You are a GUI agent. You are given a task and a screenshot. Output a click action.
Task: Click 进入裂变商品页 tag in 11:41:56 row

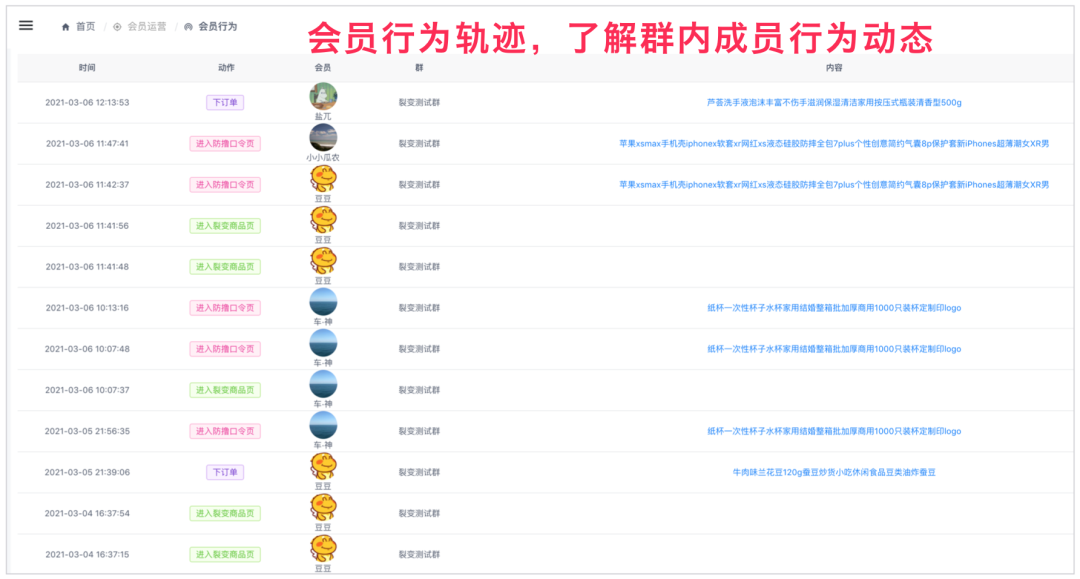point(225,226)
